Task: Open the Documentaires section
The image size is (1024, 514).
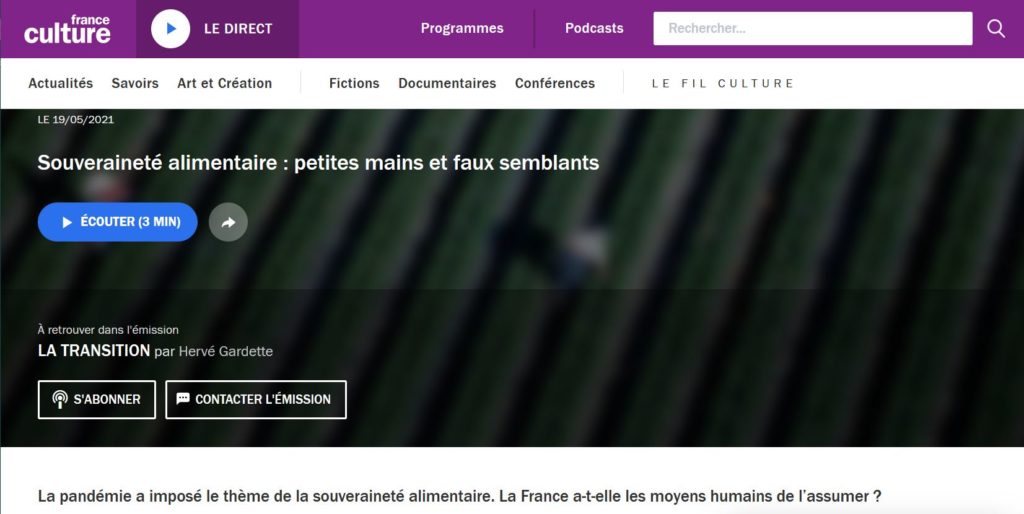Action: pos(447,83)
